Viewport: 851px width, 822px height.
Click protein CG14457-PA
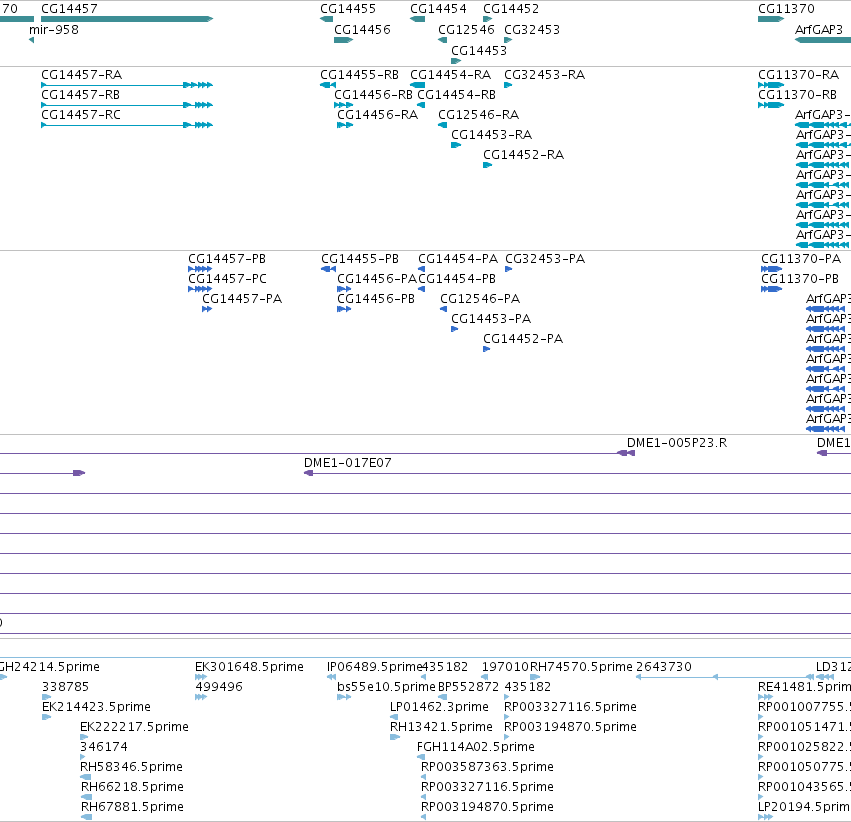242,298
